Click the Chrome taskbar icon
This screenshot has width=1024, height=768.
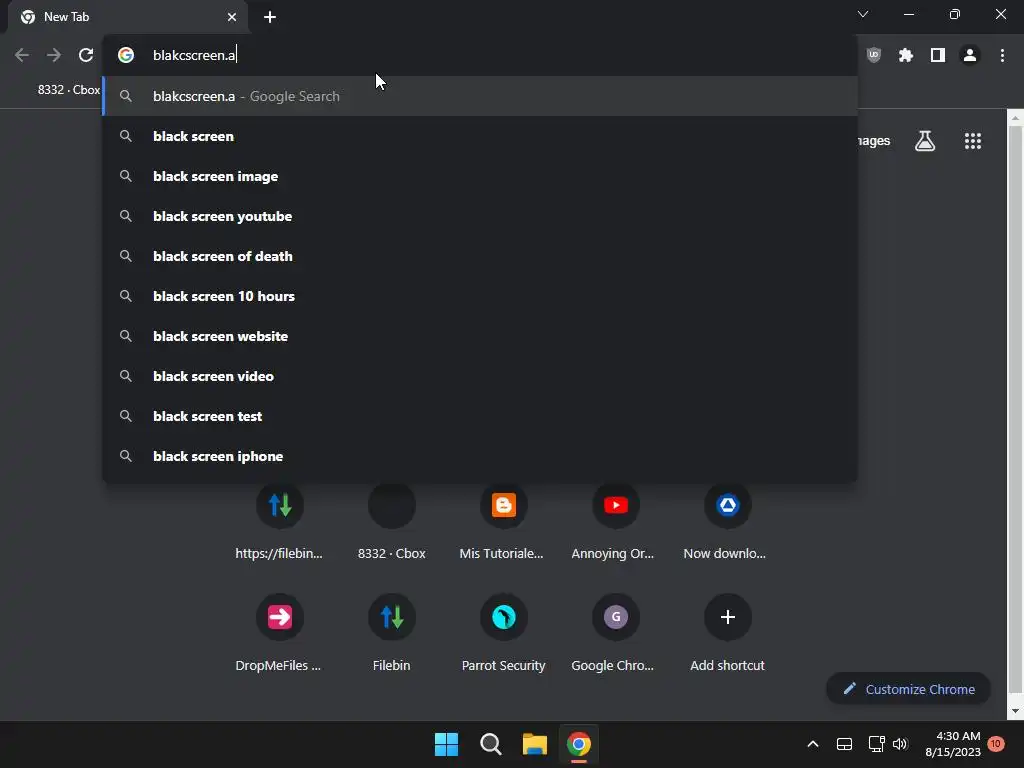click(x=579, y=744)
